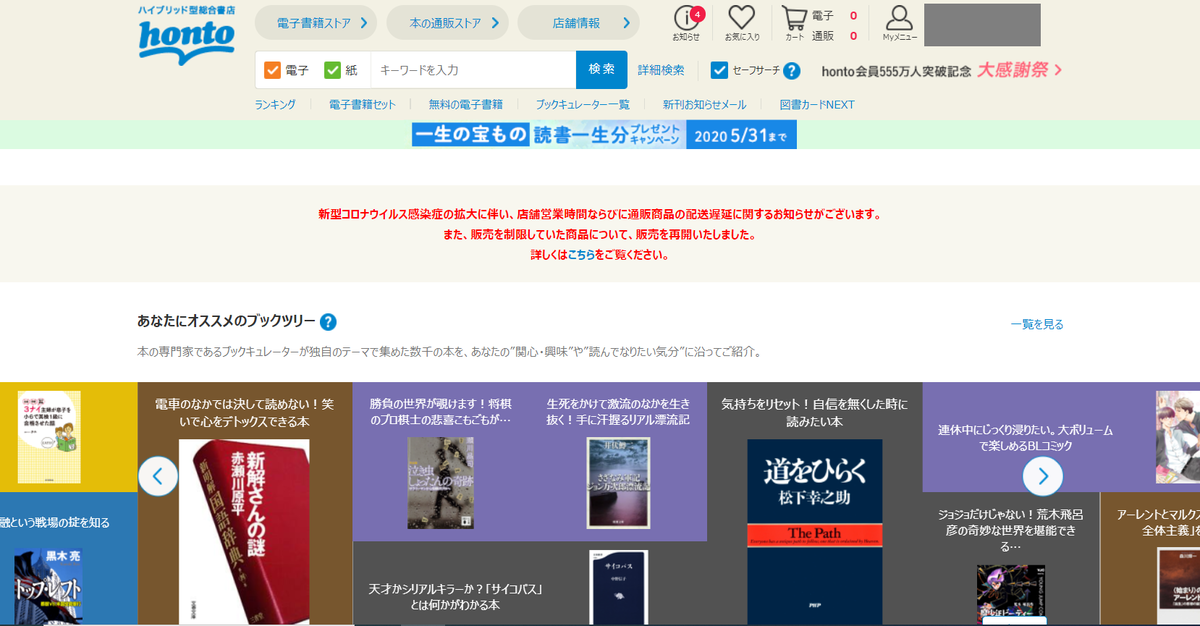This screenshot has height=626, width=1200.
Task: Open the ブックキュレーター一覧 menu item
Action: [x=582, y=104]
